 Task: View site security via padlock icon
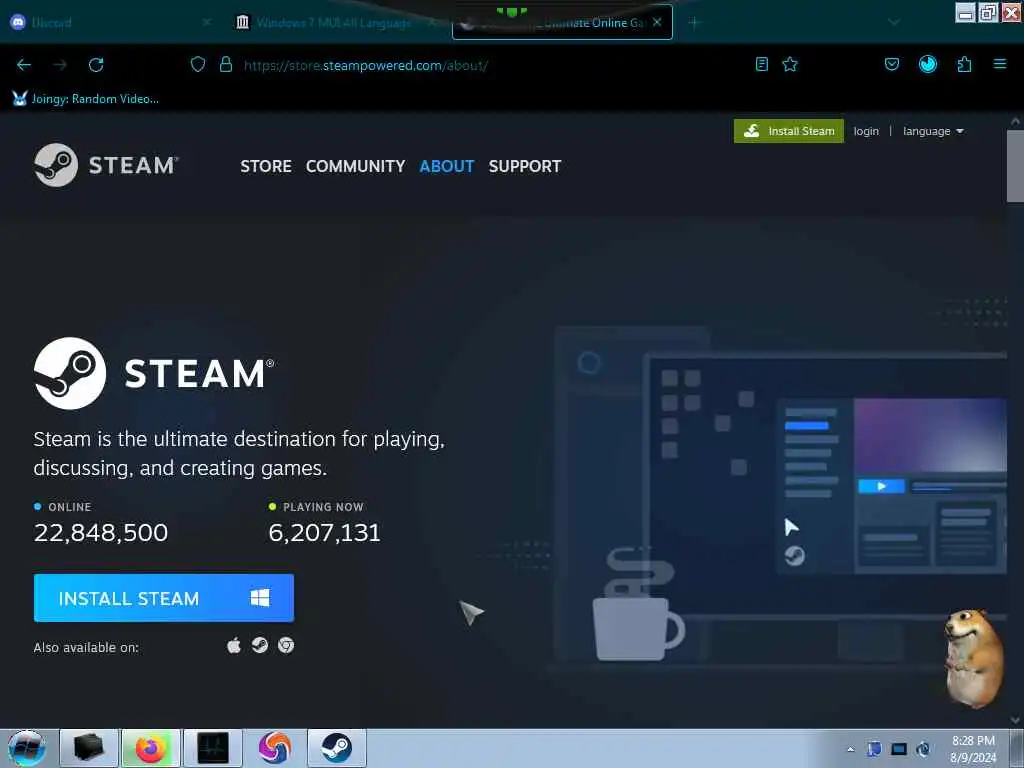point(226,64)
